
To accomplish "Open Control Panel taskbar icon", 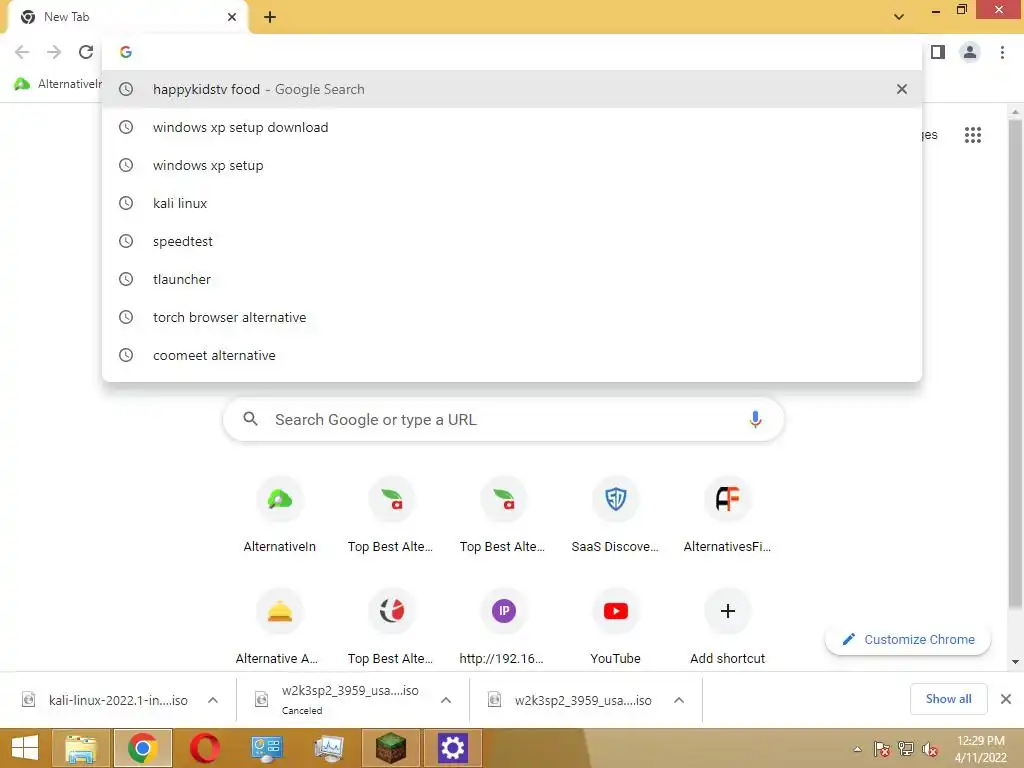I will tap(266, 748).
